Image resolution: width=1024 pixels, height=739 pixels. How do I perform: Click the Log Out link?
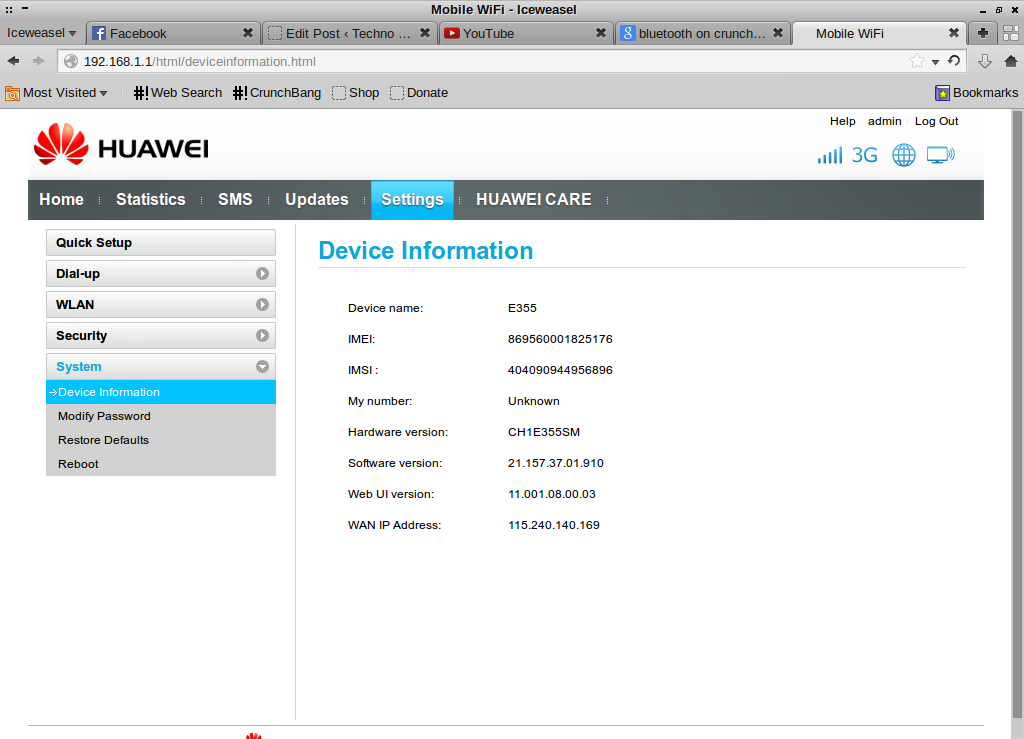(936, 121)
